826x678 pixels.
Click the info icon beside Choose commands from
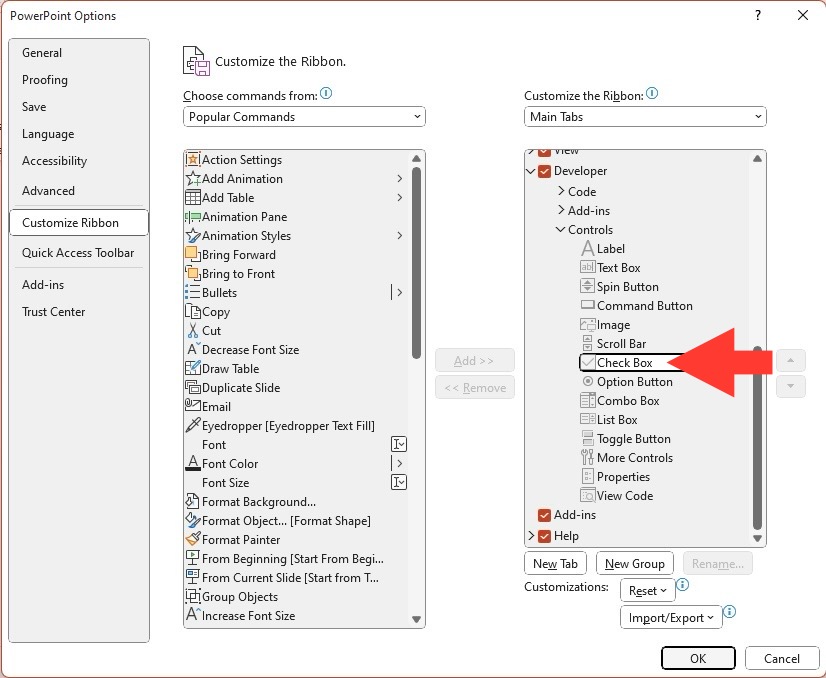pos(326,93)
